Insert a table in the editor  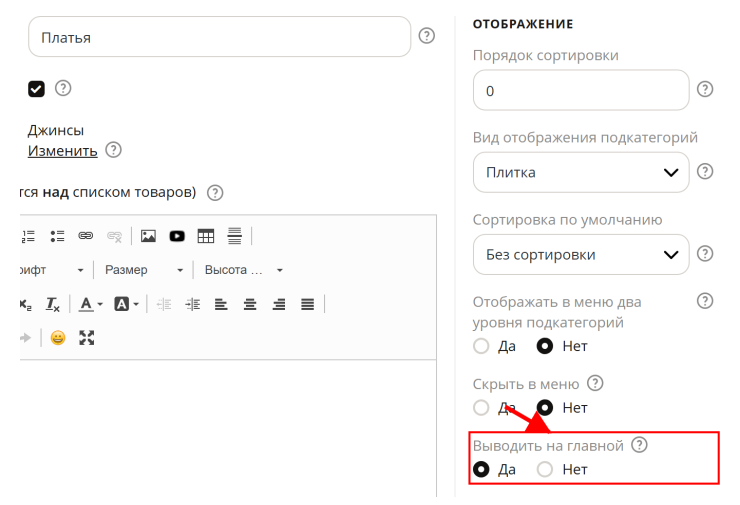[206, 236]
